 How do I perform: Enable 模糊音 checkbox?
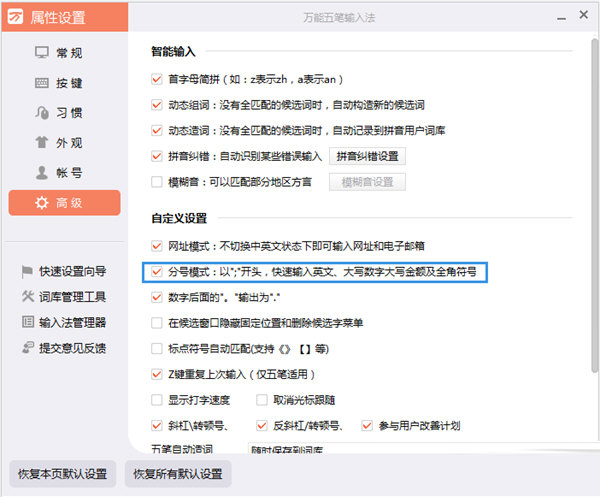[157, 182]
